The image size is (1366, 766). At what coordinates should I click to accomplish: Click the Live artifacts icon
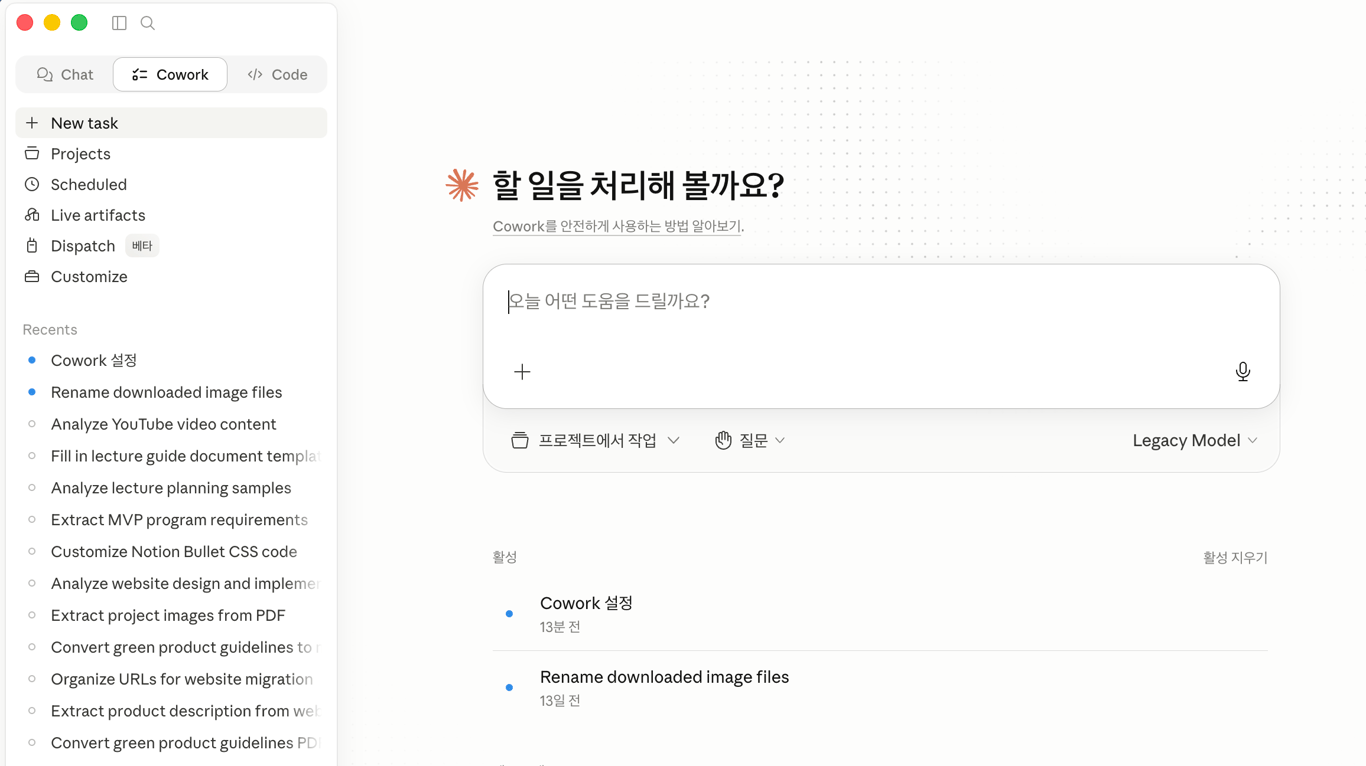[x=32, y=215]
